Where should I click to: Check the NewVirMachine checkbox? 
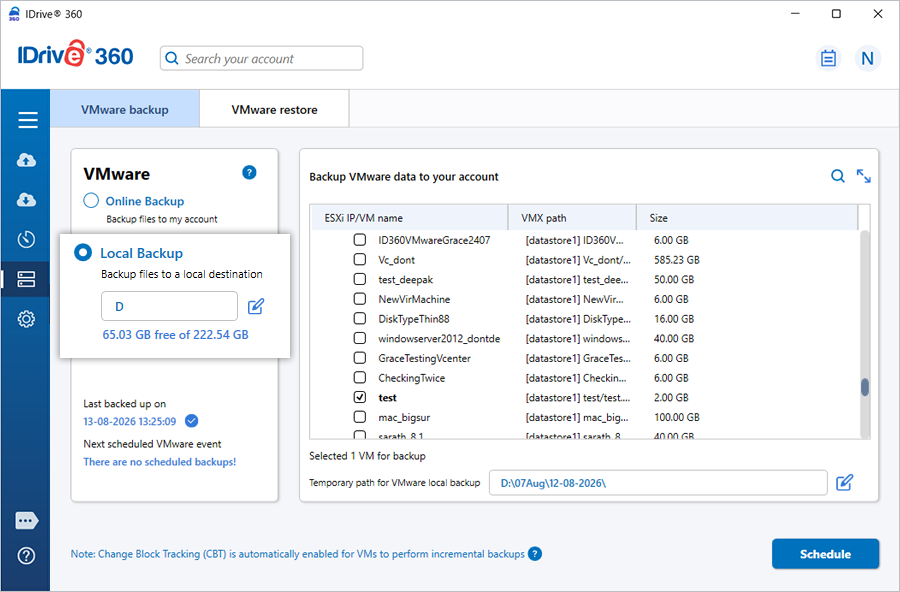360,299
